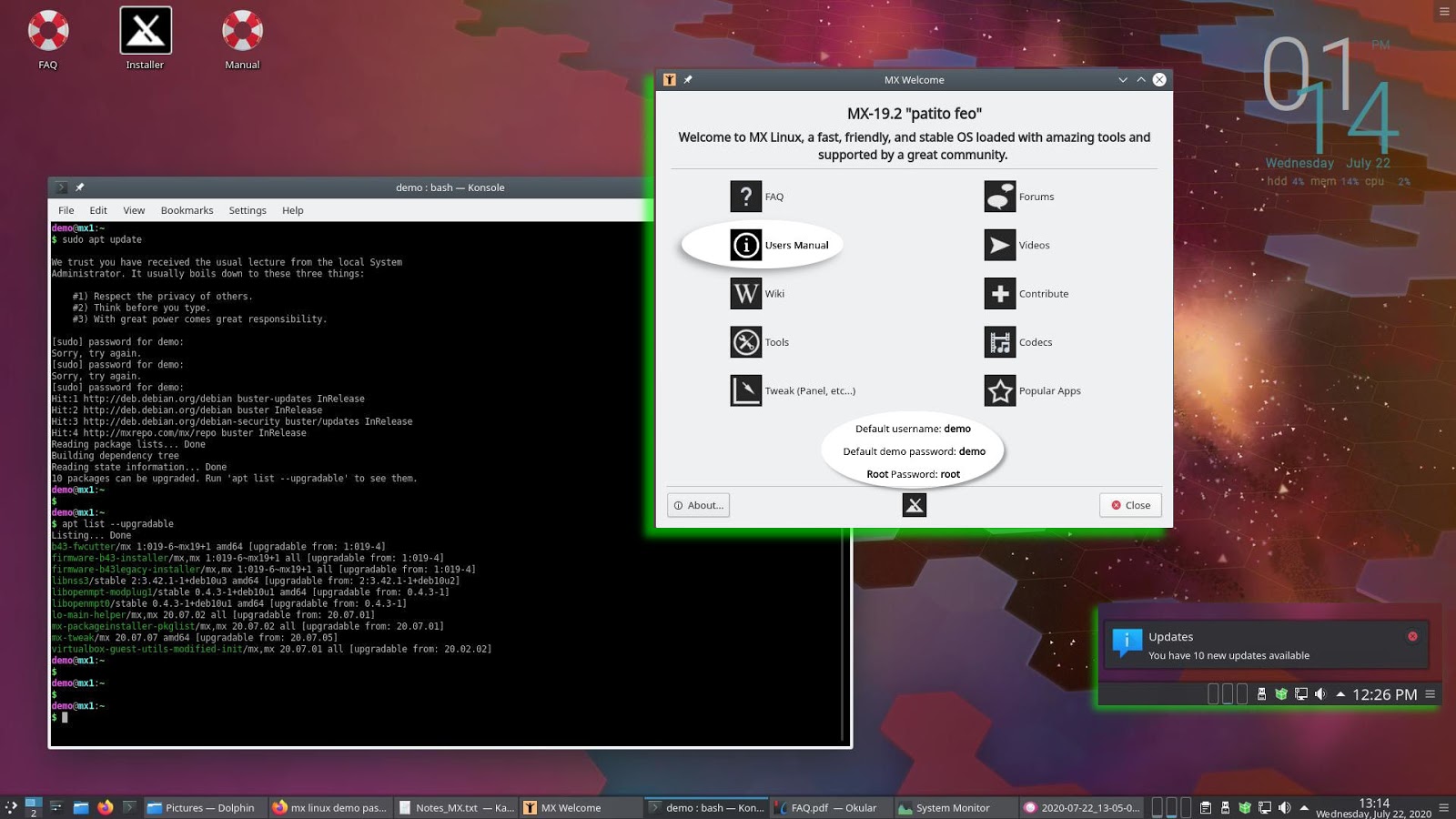Expand hidden tray icons arrow in bottom panel

coord(1304,807)
